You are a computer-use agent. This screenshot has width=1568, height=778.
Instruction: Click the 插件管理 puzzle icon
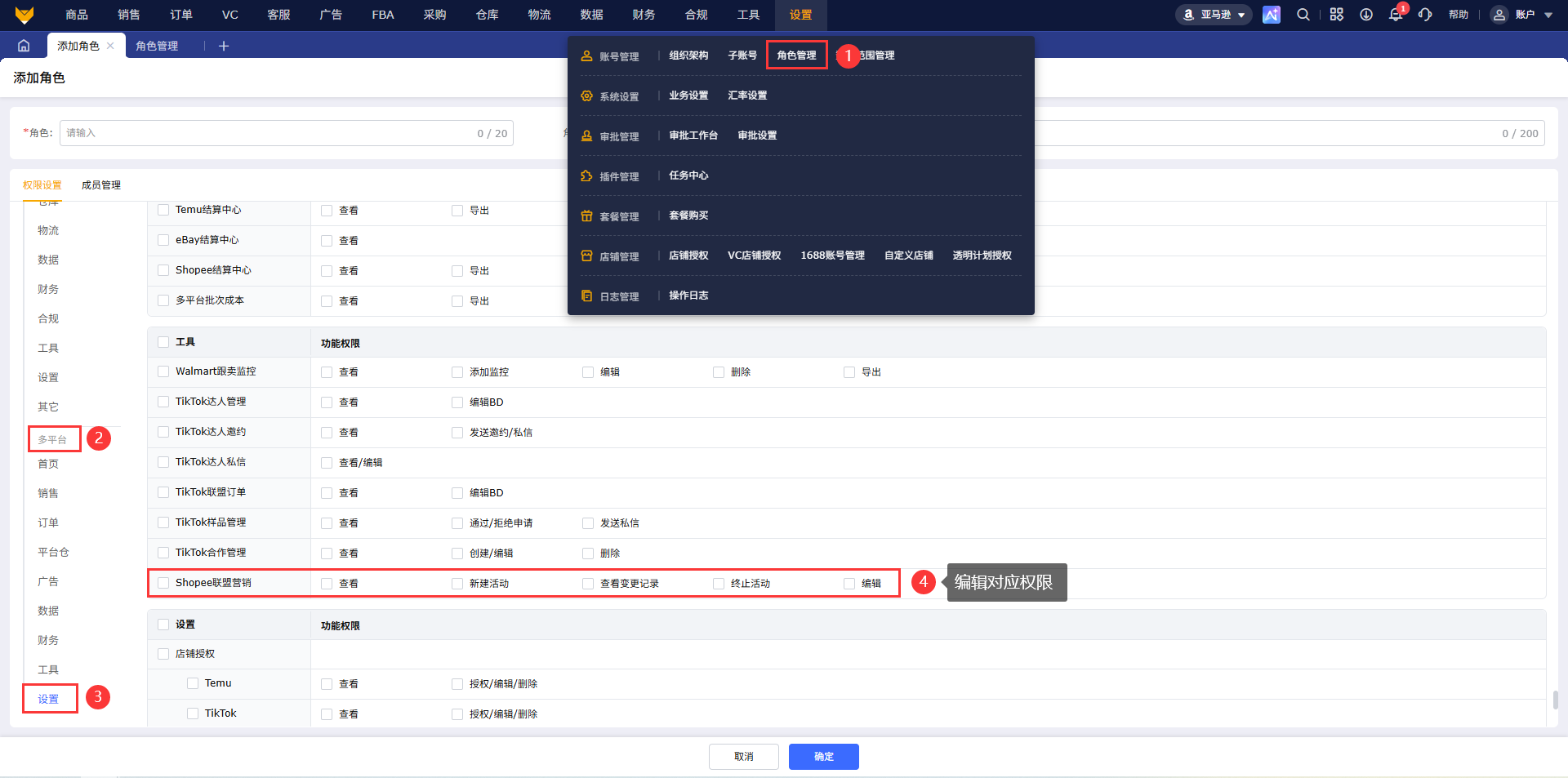[586, 176]
